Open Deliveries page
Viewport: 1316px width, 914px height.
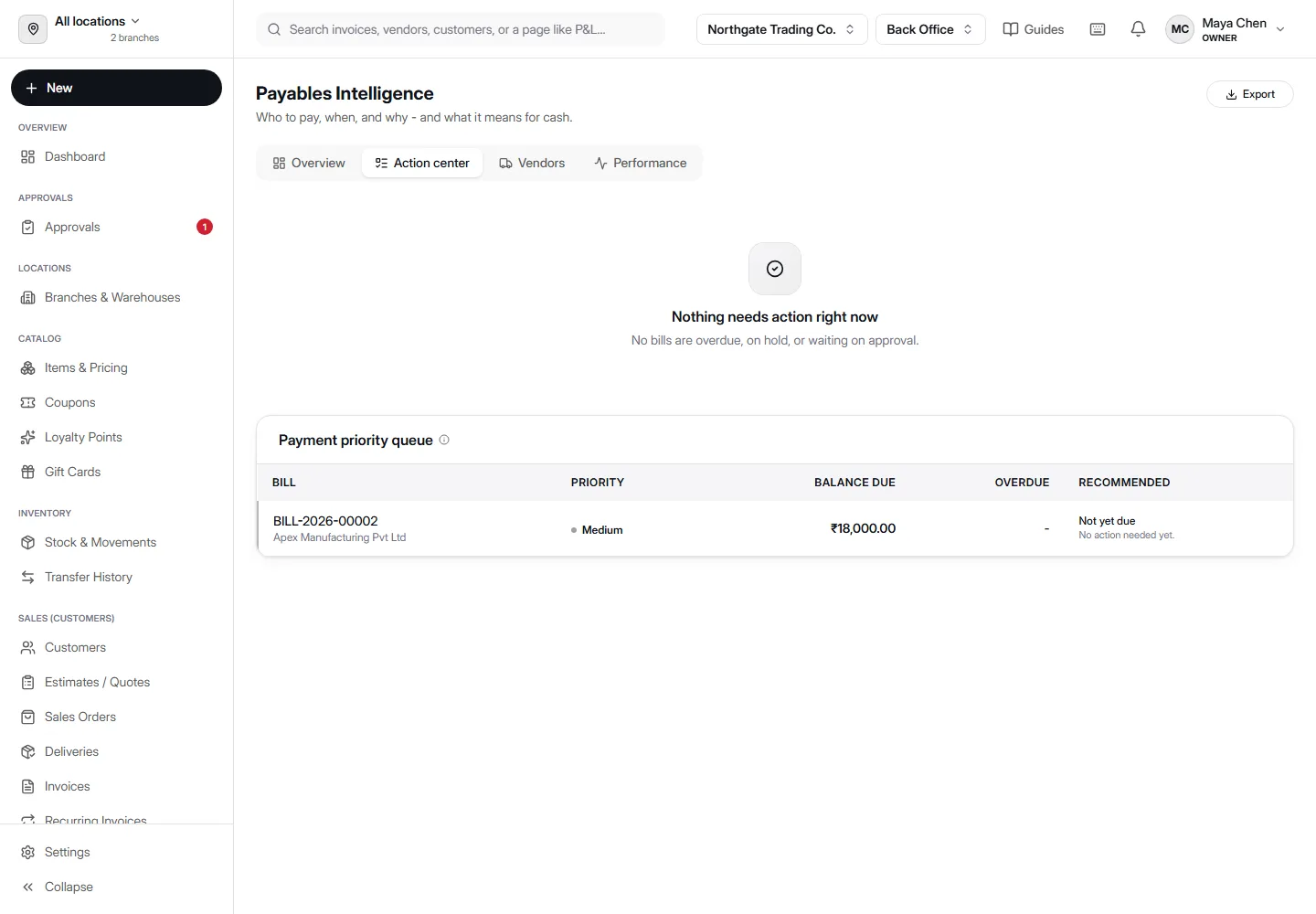(116, 751)
